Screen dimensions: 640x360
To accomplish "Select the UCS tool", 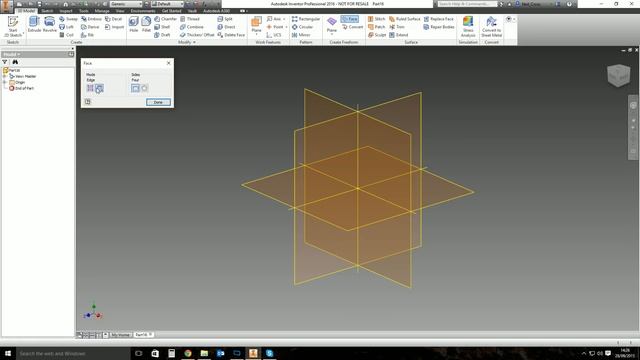I will pos(273,35).
